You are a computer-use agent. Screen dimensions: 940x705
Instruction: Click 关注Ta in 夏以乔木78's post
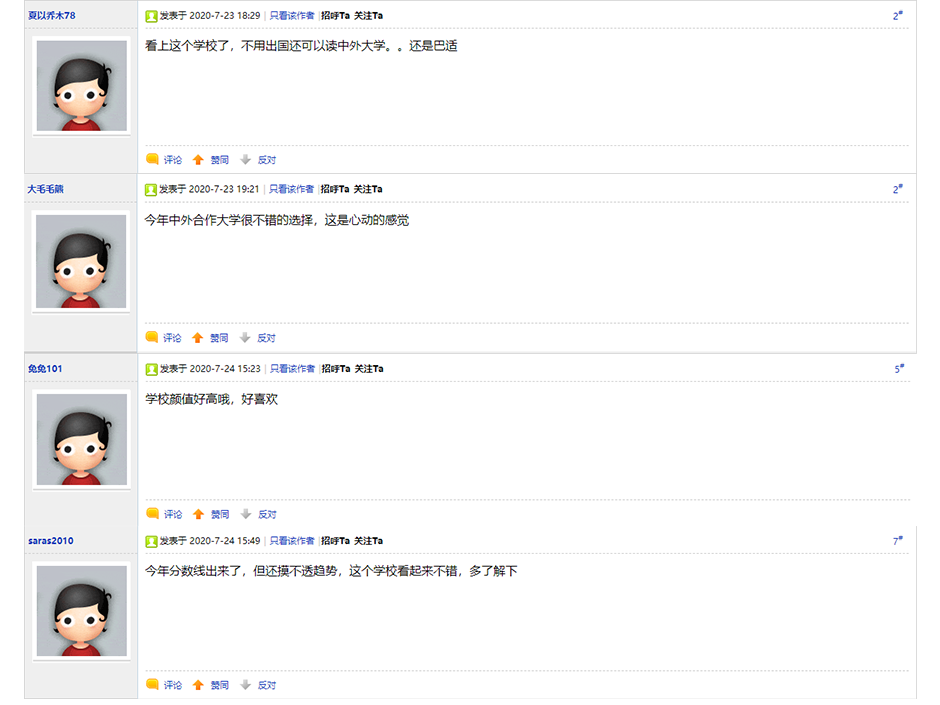click(368, 16)
